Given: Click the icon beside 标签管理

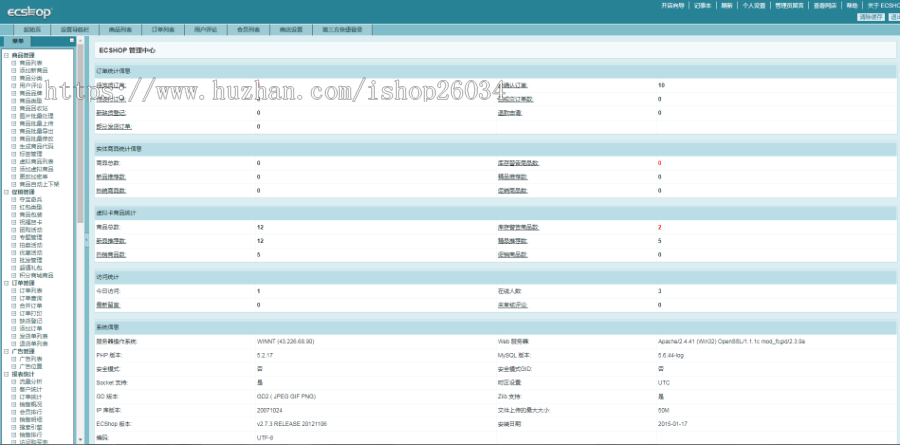Looking at the screenshot, I should [14, 154].
